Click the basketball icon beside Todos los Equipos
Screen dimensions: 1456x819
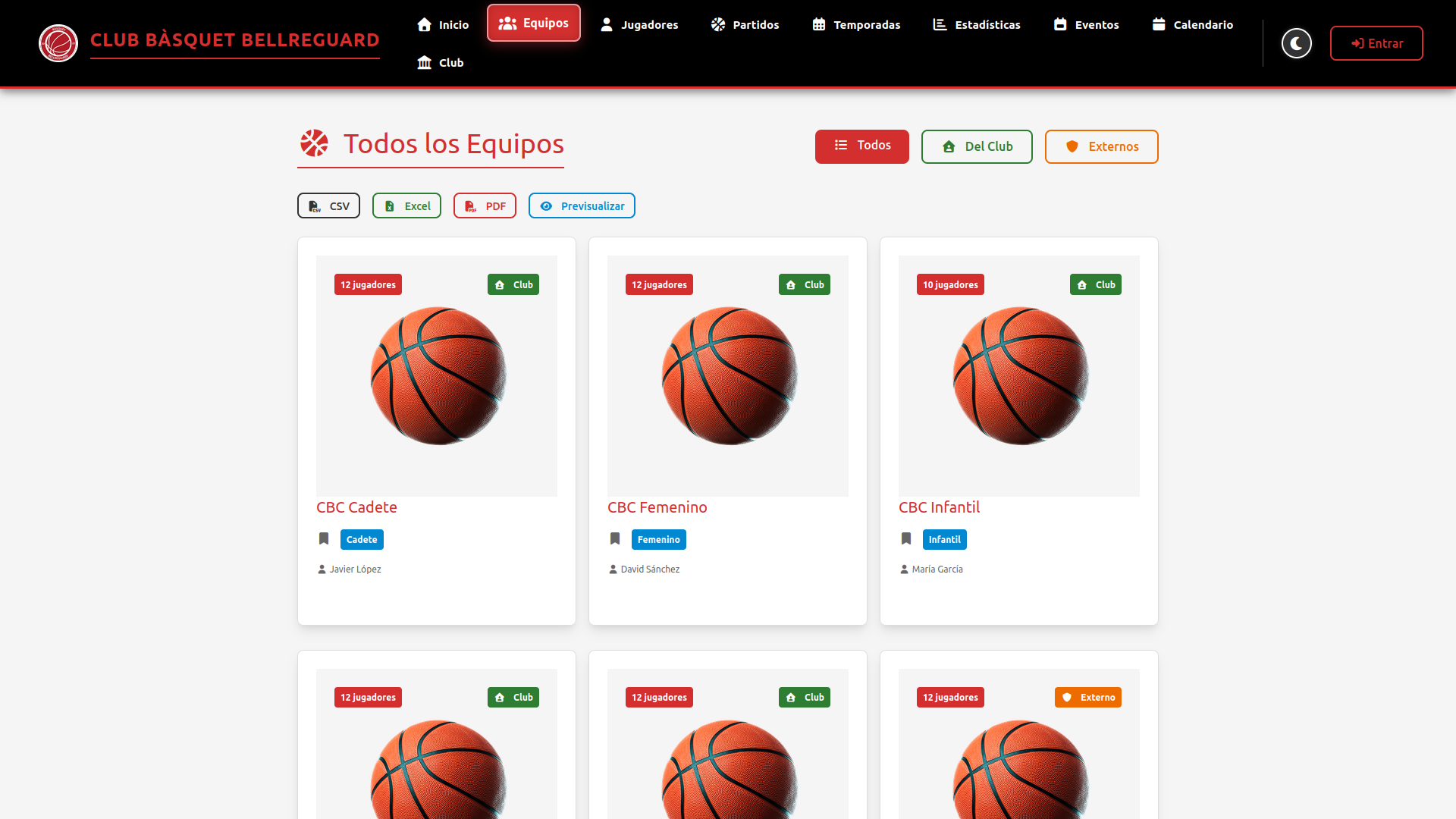(314, 143)
